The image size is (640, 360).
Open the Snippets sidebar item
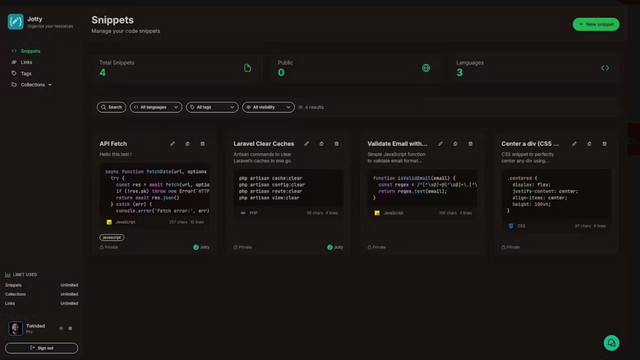tap(26, 51)
